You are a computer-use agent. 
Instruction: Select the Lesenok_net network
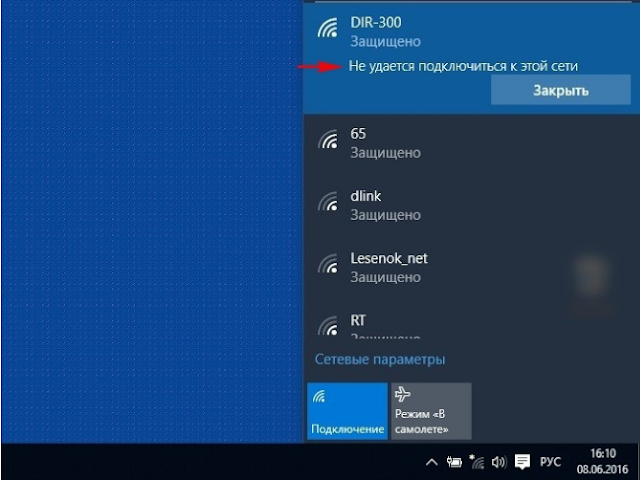pyautogui.click(x=471, y=267)
